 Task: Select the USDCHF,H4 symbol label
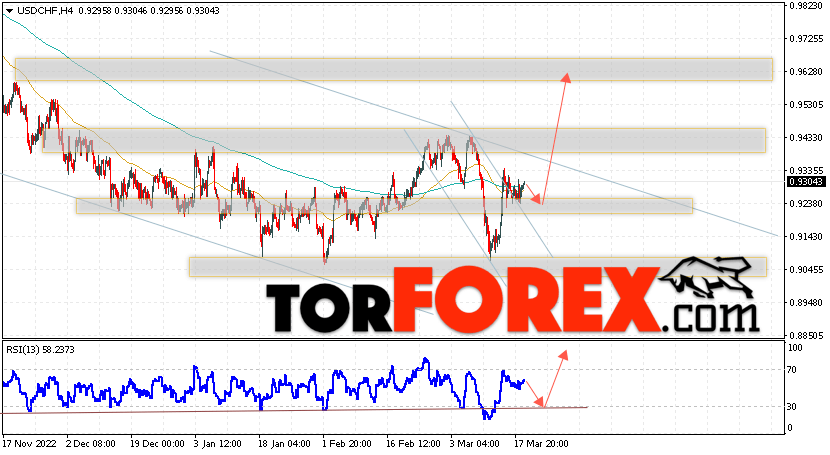[x=45, y=11]
